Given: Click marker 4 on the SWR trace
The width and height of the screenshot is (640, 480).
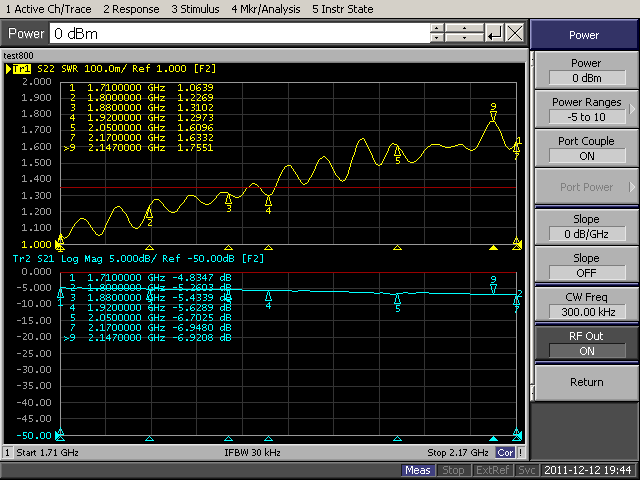Looking at the screenshot, I should (268, 205).
